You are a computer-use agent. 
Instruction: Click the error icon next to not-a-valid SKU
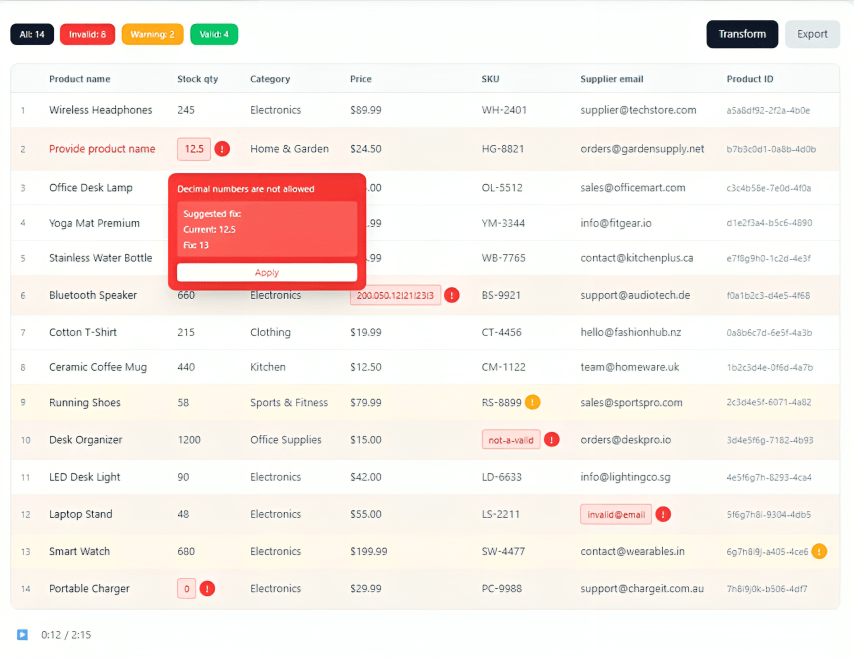552,440
